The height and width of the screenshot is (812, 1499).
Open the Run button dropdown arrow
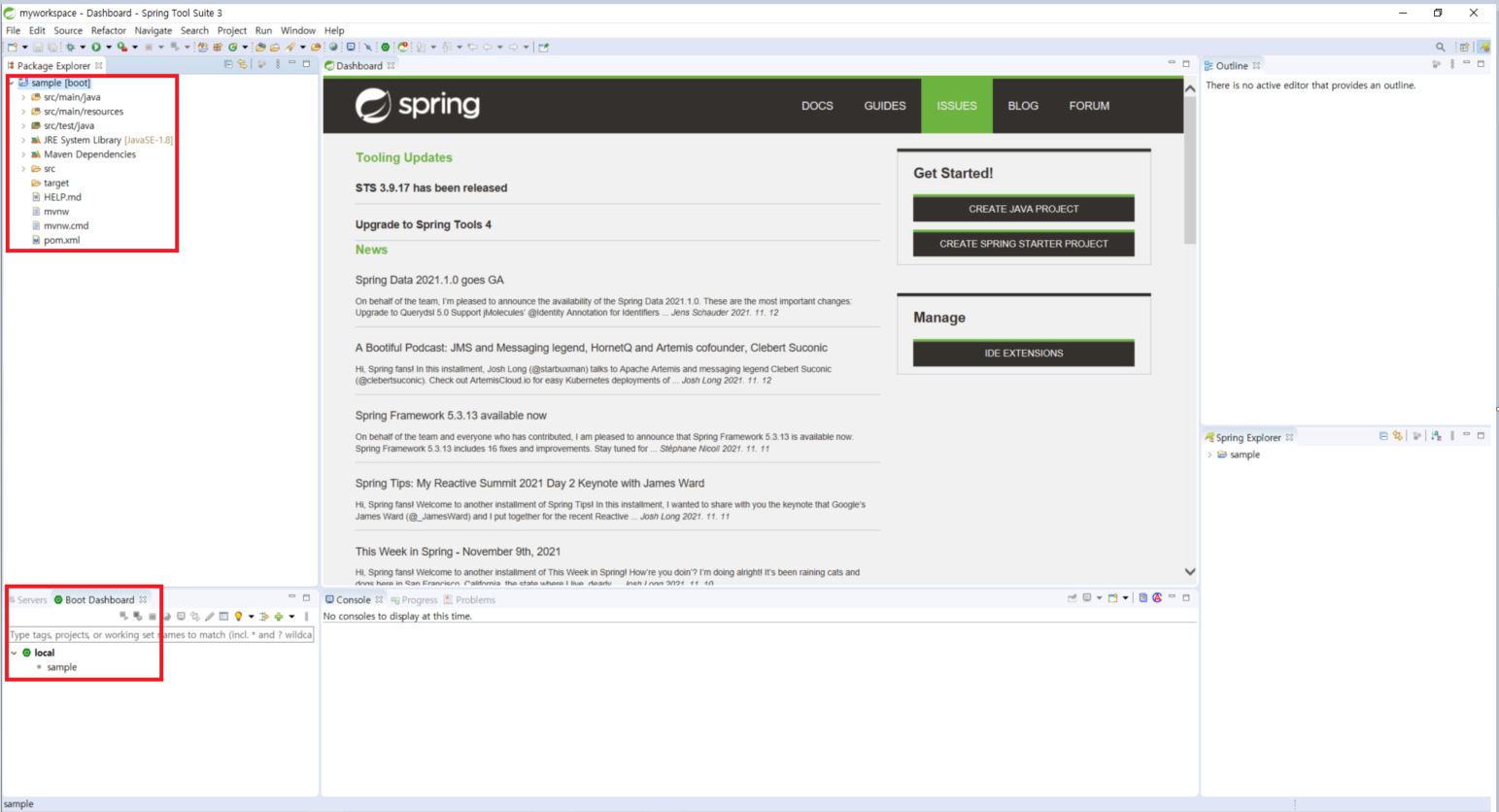click(109, 47)
